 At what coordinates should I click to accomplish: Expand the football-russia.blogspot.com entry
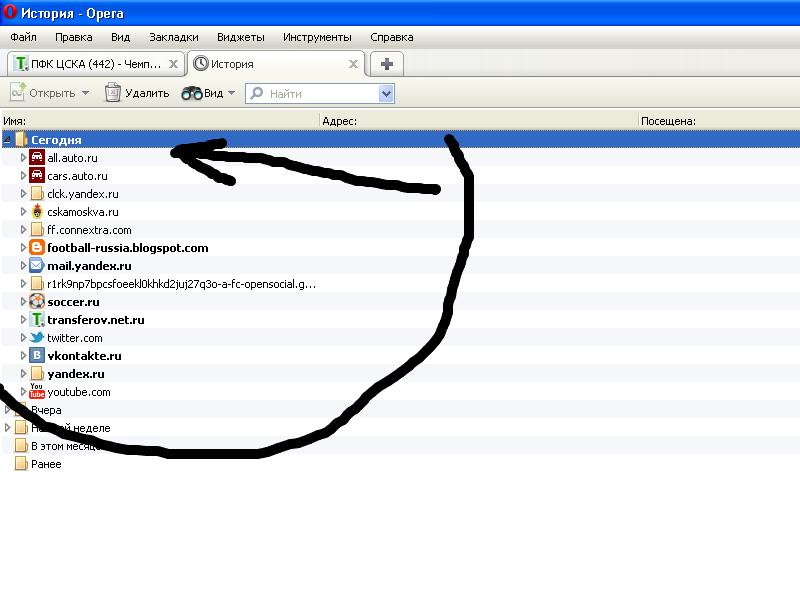coord(23,248)
